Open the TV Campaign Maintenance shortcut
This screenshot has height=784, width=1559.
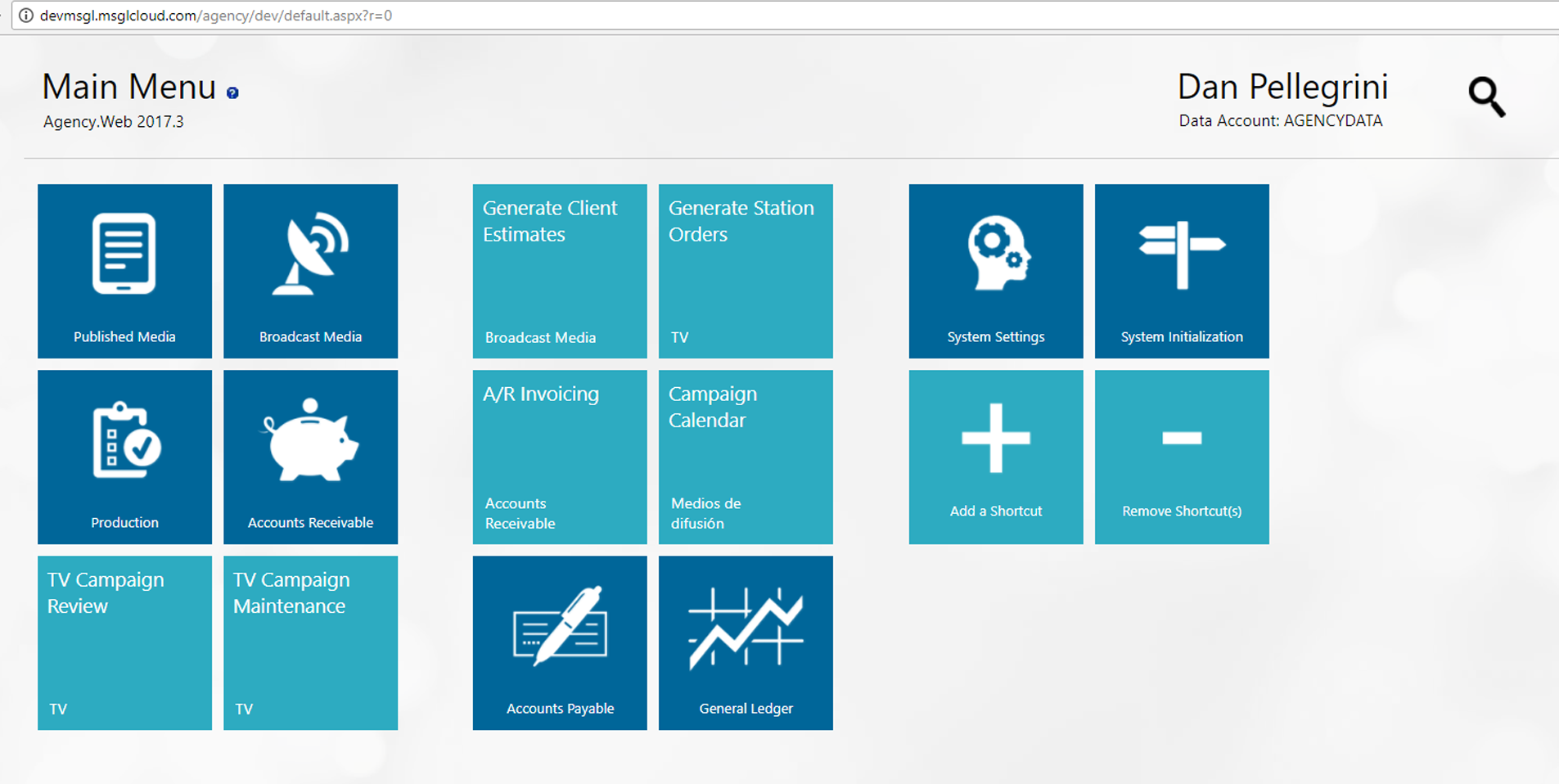(x=310, y=642)
